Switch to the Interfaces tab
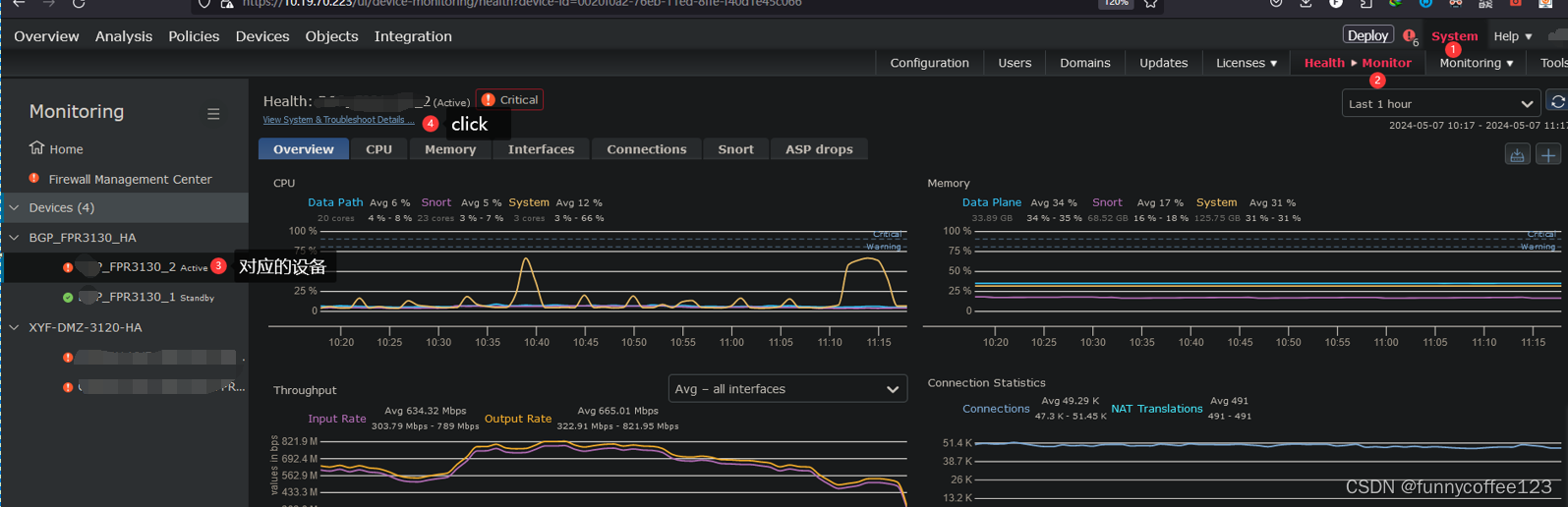Image resolution: width=1568 pixels, height=507 pixels. 541,149
